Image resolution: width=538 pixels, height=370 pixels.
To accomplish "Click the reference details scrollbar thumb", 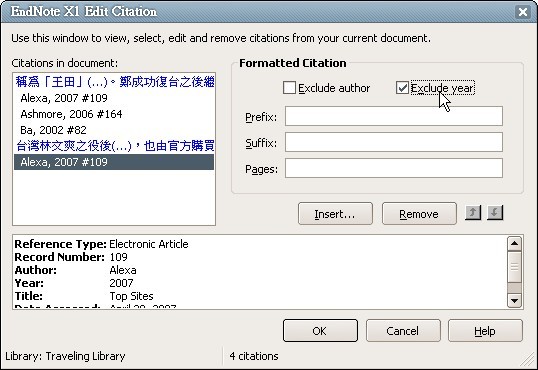I will (x=514, y=267).
